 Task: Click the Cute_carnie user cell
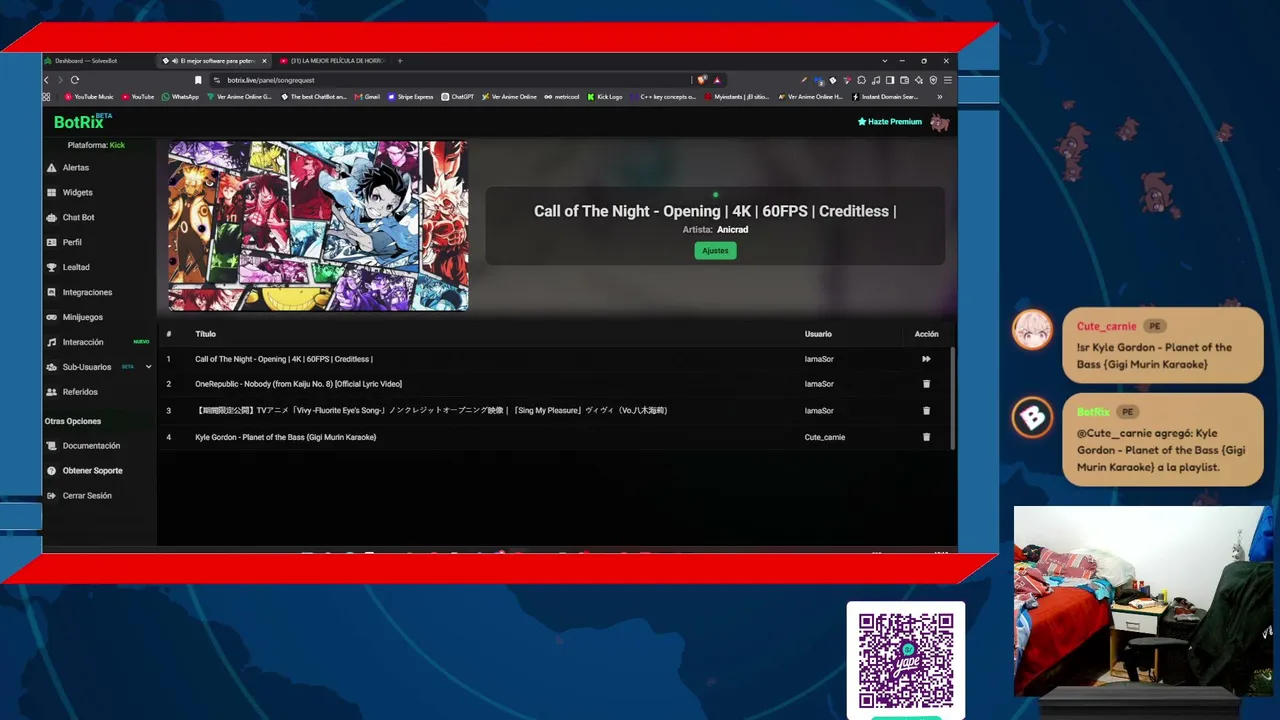point(825,437)
